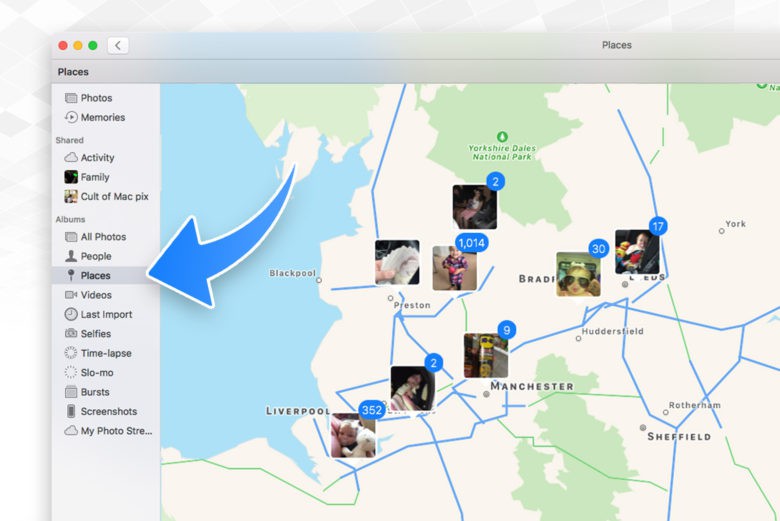Open Cult of Mac pix album
Image resolution: width=780 pixels, height=521 pixels.
click(x=114, y=196)
